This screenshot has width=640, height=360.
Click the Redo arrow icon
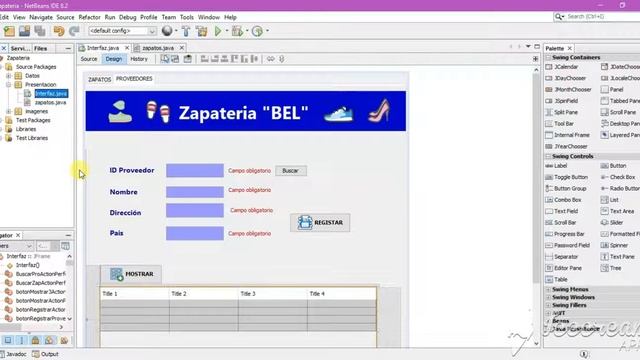[x=74, y=31]
